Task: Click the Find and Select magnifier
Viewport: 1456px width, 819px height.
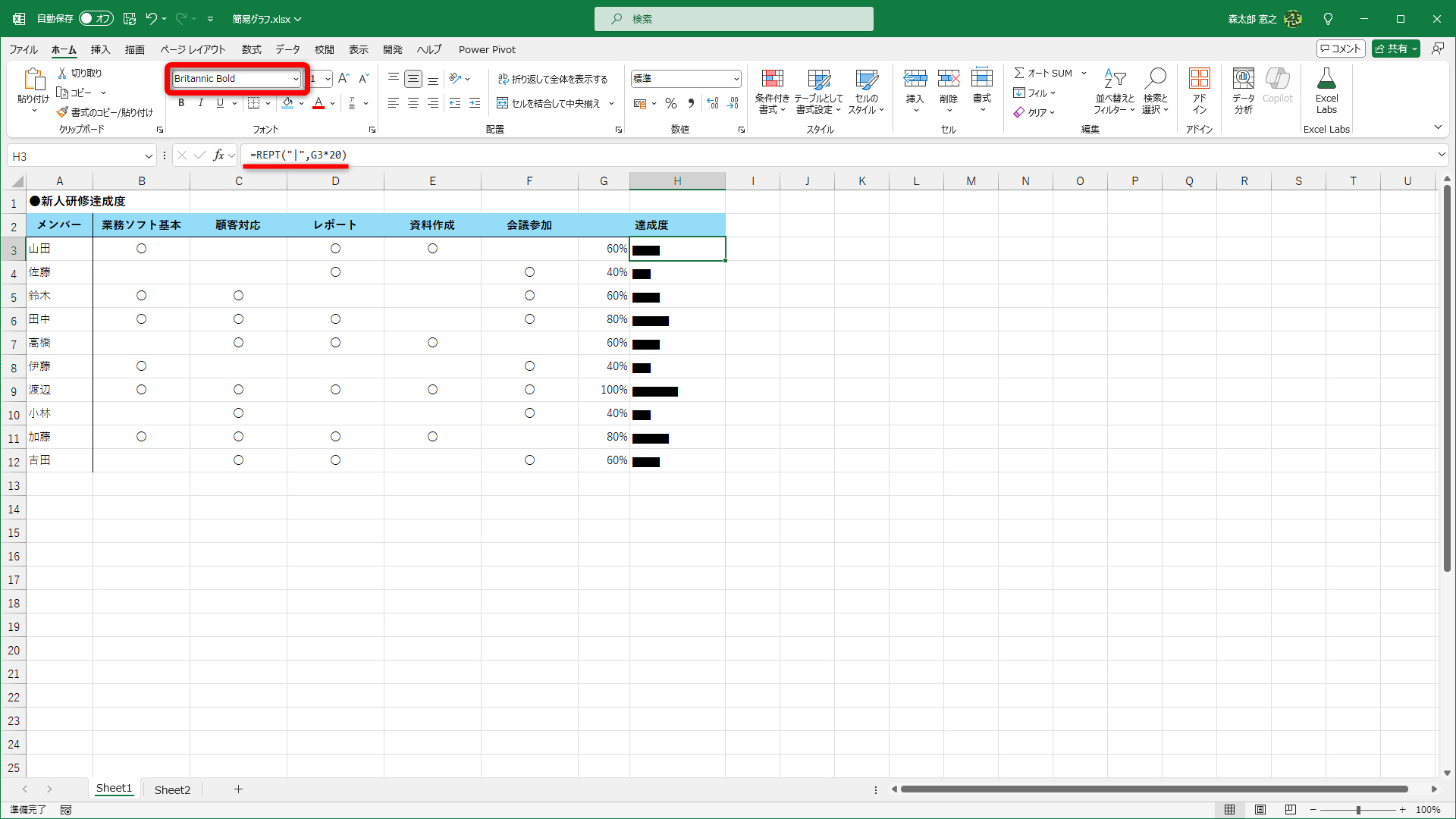Action: coord(1155,80)
